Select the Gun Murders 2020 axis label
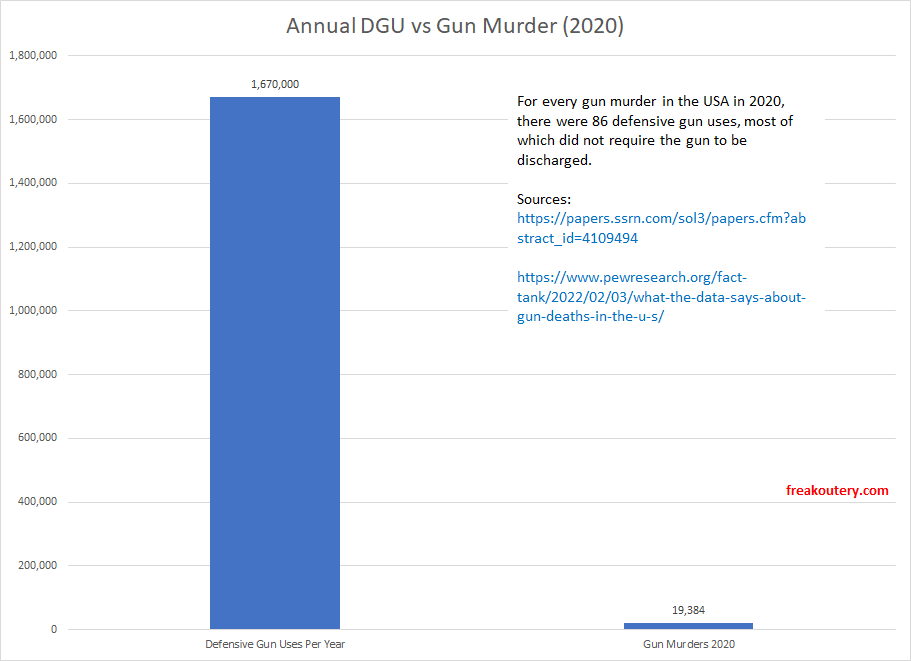The image size is (911, 661). click(688, 644)
